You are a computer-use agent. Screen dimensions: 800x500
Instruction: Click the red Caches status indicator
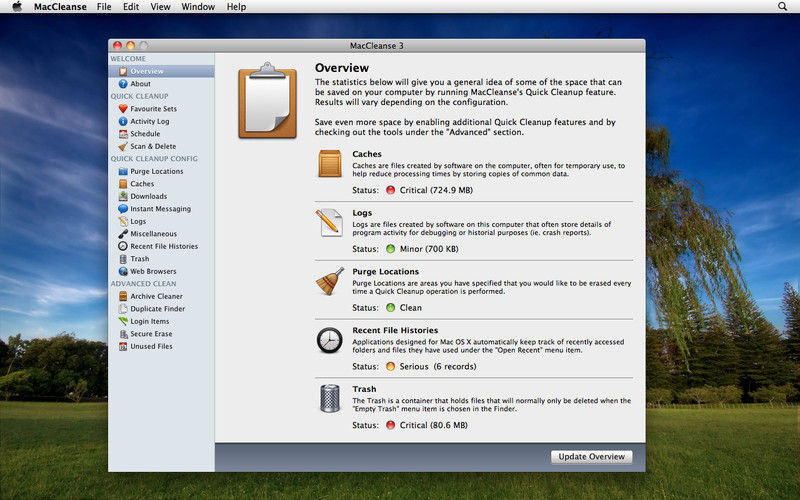390,190
